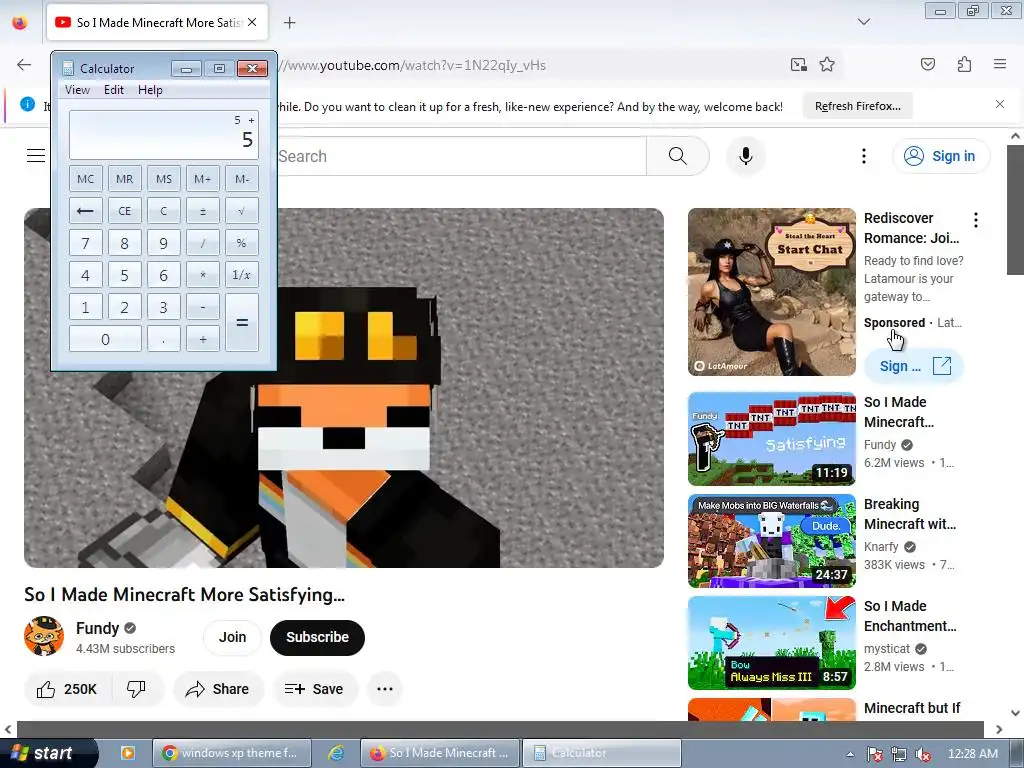Open the 11:19 Fundy Satisfying video thumbnail
The width and height of the screenshot is (1024, 768).
(x=771, y=439)
